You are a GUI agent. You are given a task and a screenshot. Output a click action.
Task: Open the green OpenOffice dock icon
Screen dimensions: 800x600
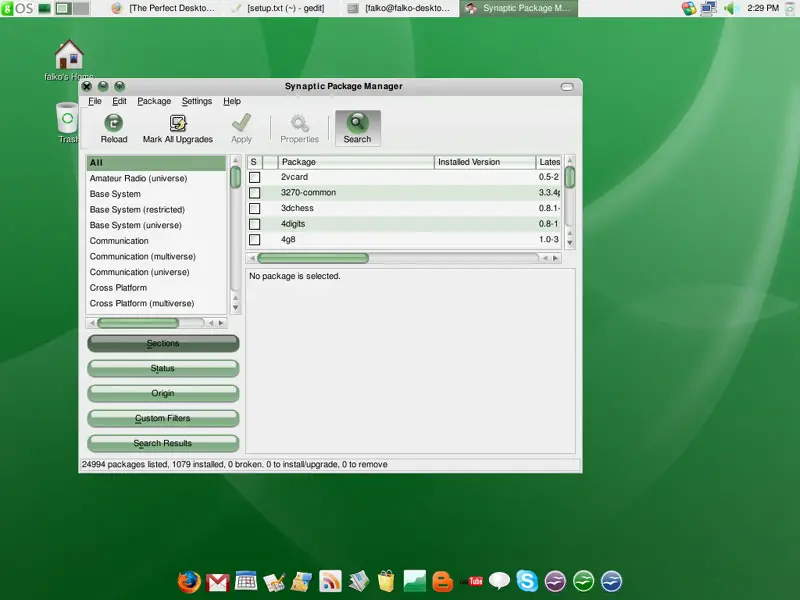583,581
